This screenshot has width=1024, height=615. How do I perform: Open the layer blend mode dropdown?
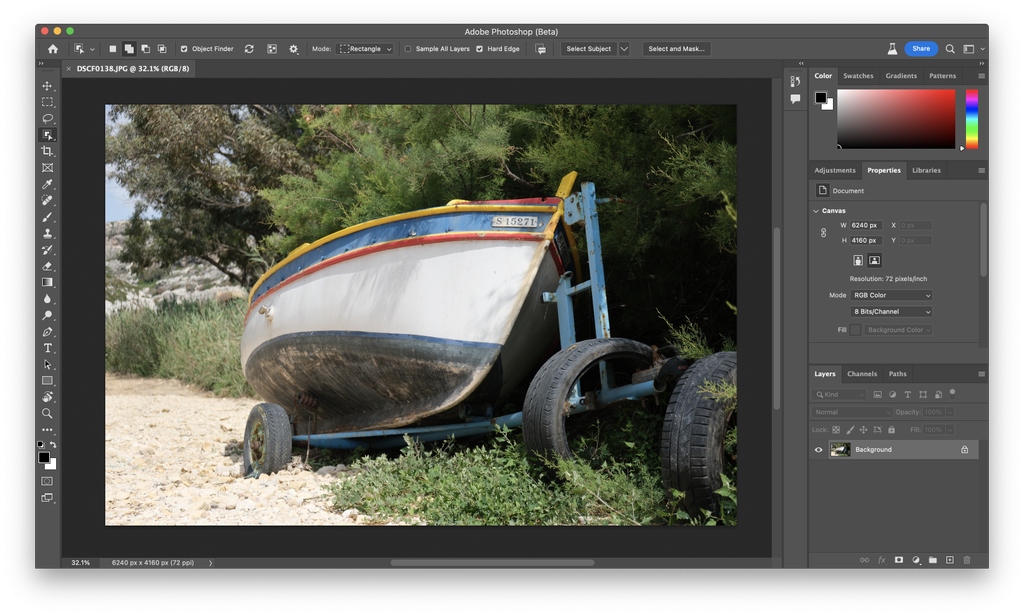point(852,411)
